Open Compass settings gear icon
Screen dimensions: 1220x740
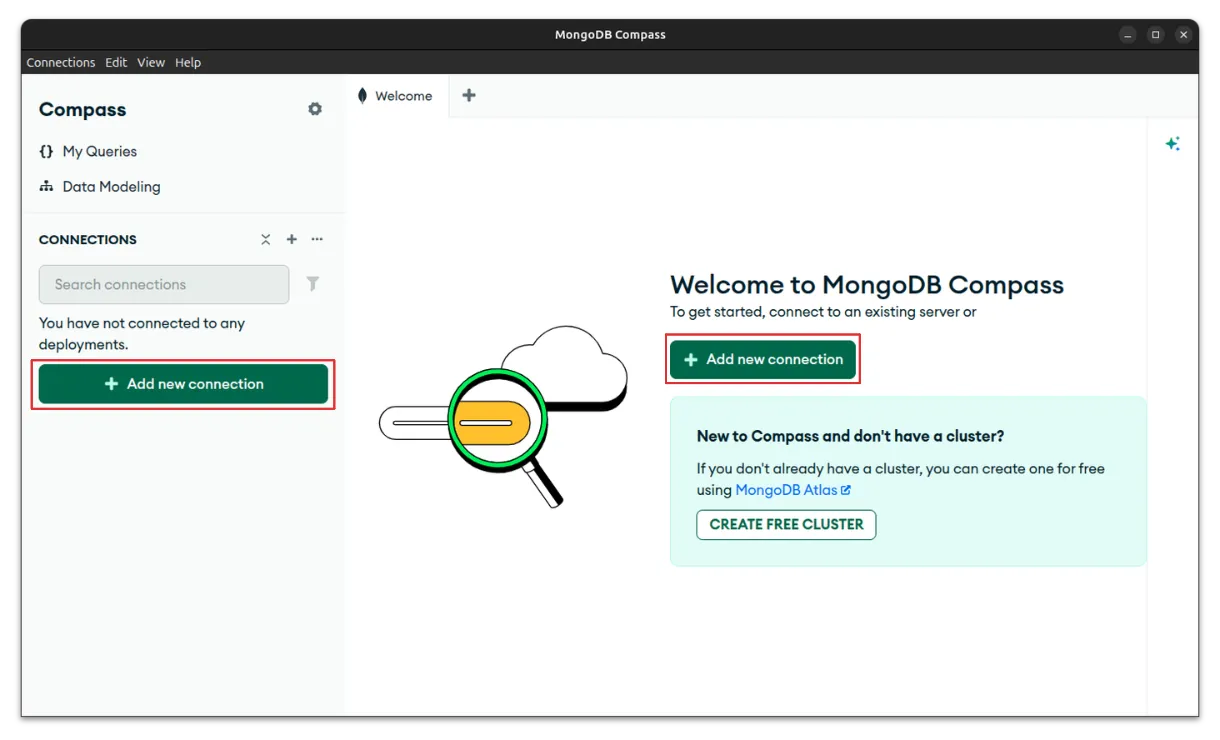315,109
